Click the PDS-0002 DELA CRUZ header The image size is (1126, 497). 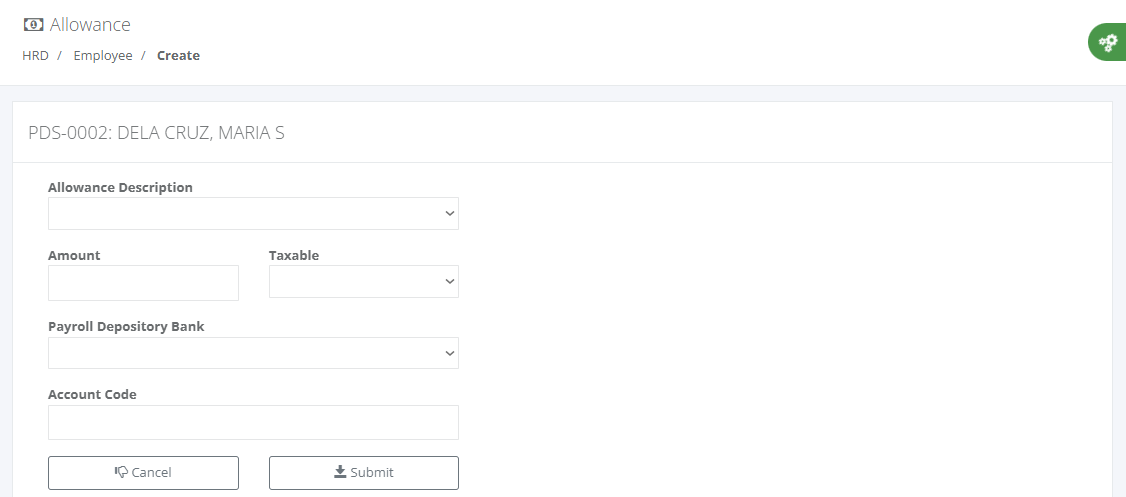click(x=156, y=133)
